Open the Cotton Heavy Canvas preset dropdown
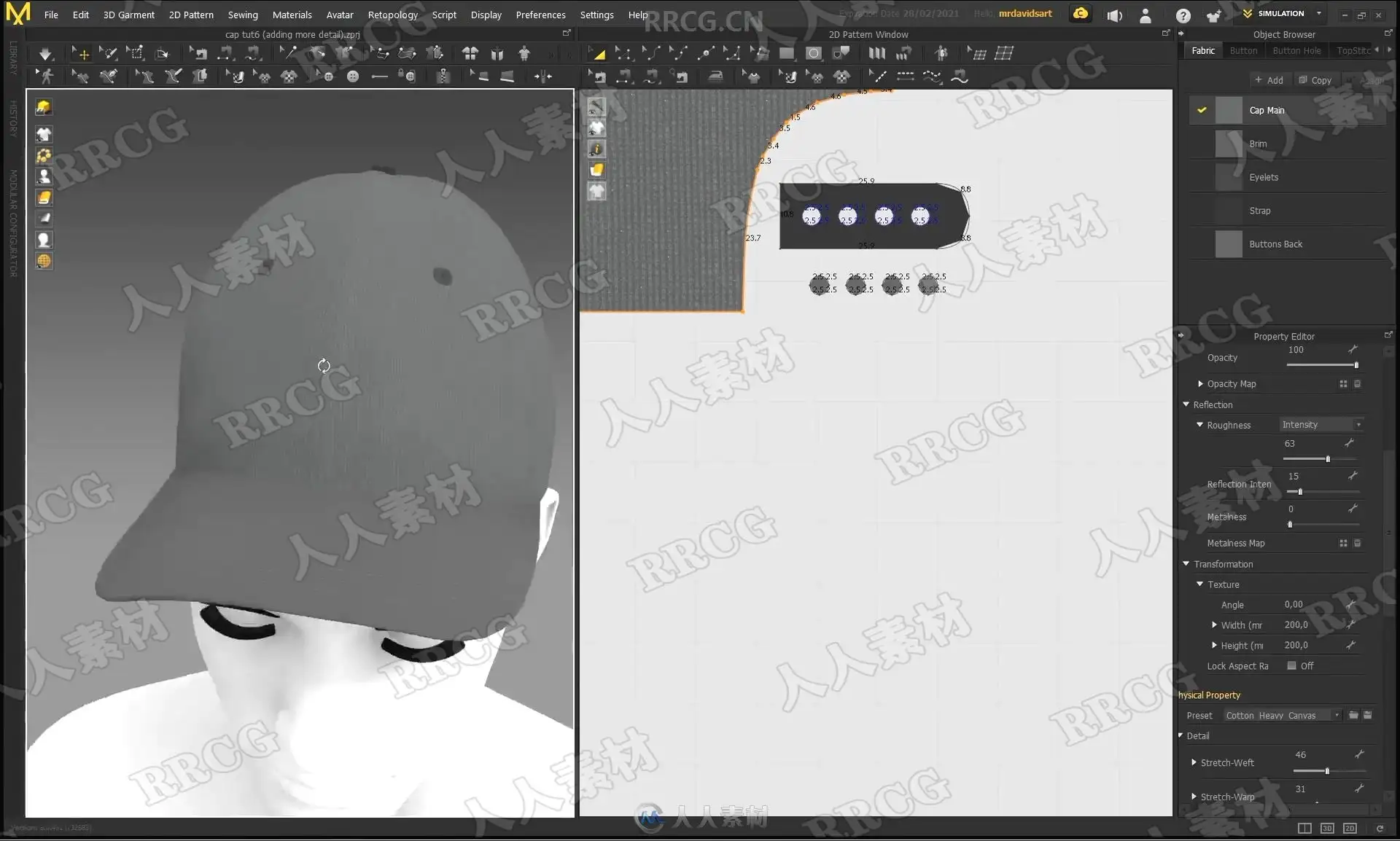The image size is (1400, 841). click(1283, 716)
